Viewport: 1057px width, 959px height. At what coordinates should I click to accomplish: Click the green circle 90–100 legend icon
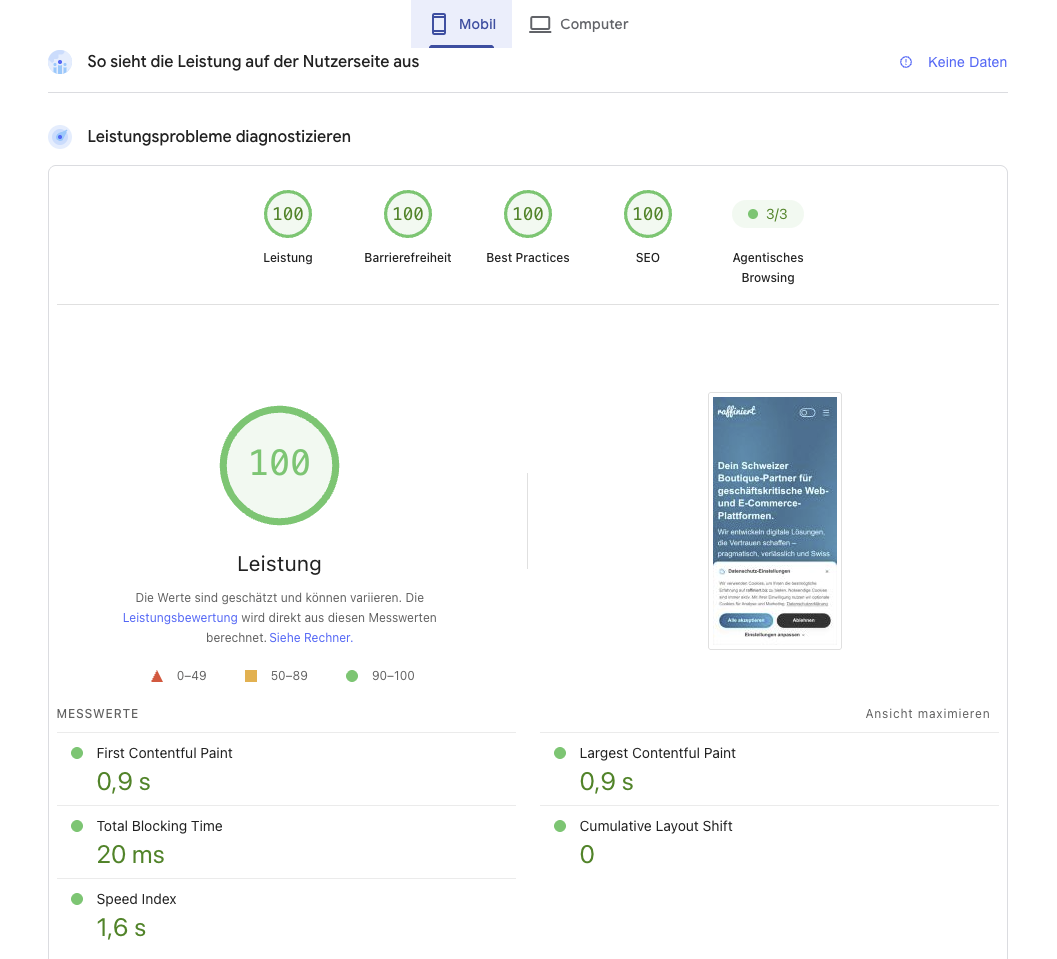pos(352,676)
